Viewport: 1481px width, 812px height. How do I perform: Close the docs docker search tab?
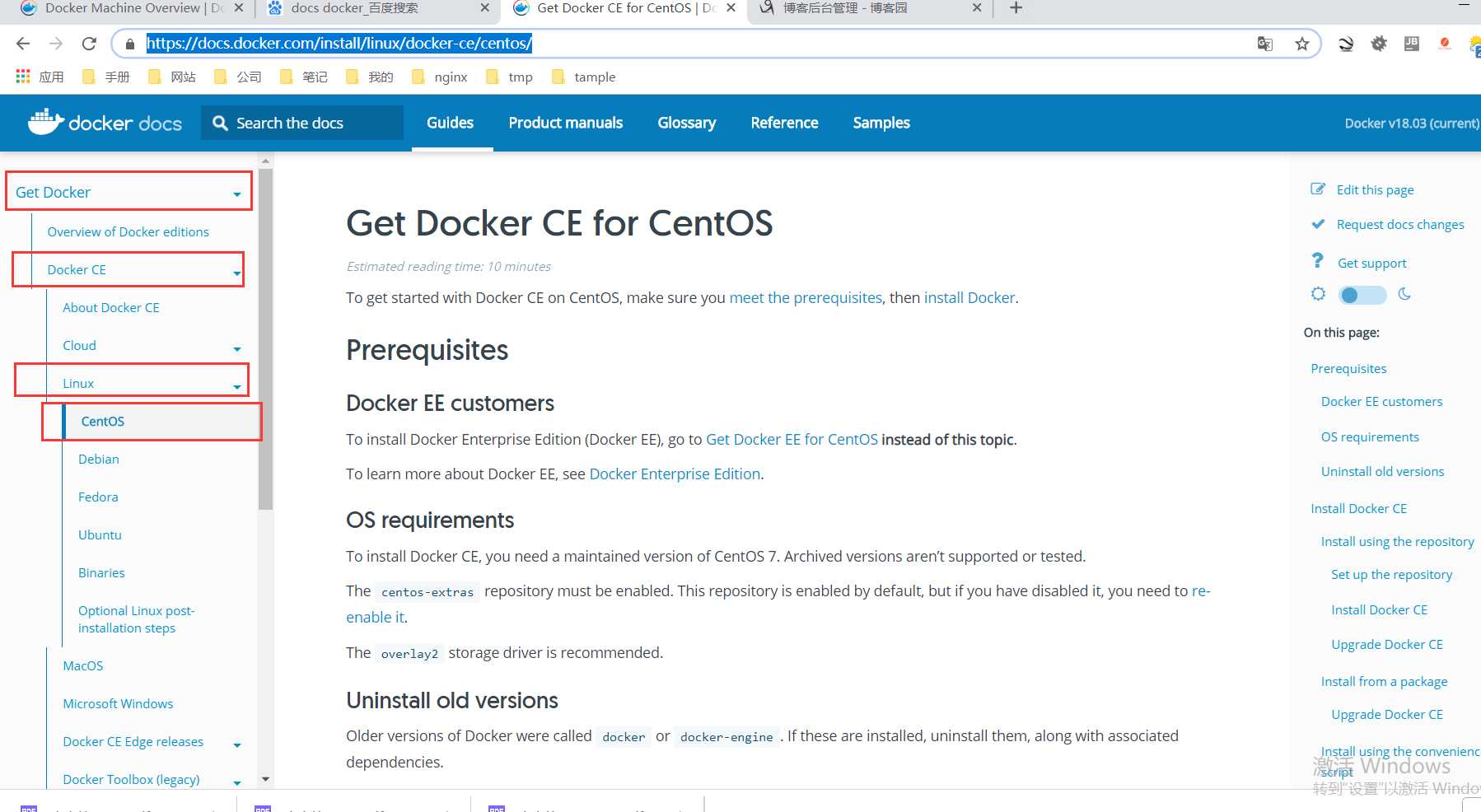pyautogui.click(x=484, y=8)
